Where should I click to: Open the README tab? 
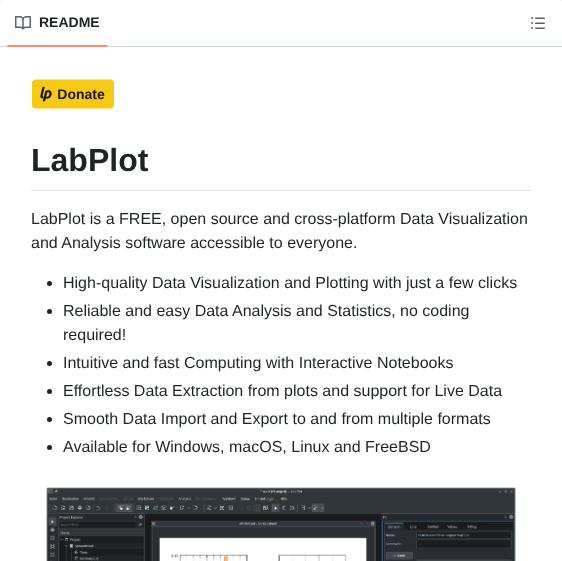[57, 23]
